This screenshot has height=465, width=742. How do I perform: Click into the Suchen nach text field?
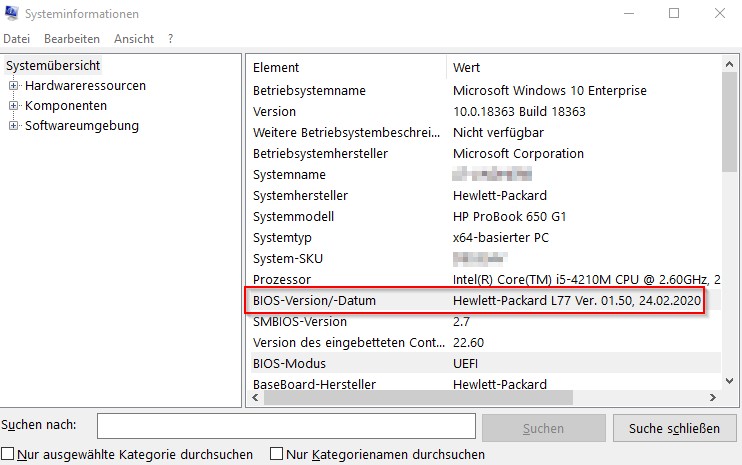(285, 427)
